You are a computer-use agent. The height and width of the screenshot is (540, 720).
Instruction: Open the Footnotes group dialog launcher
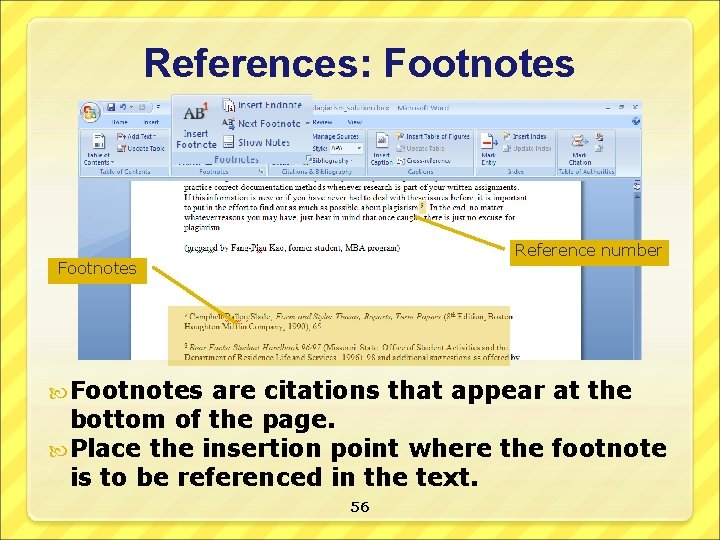pyautogui.click(x=261, y=171)
